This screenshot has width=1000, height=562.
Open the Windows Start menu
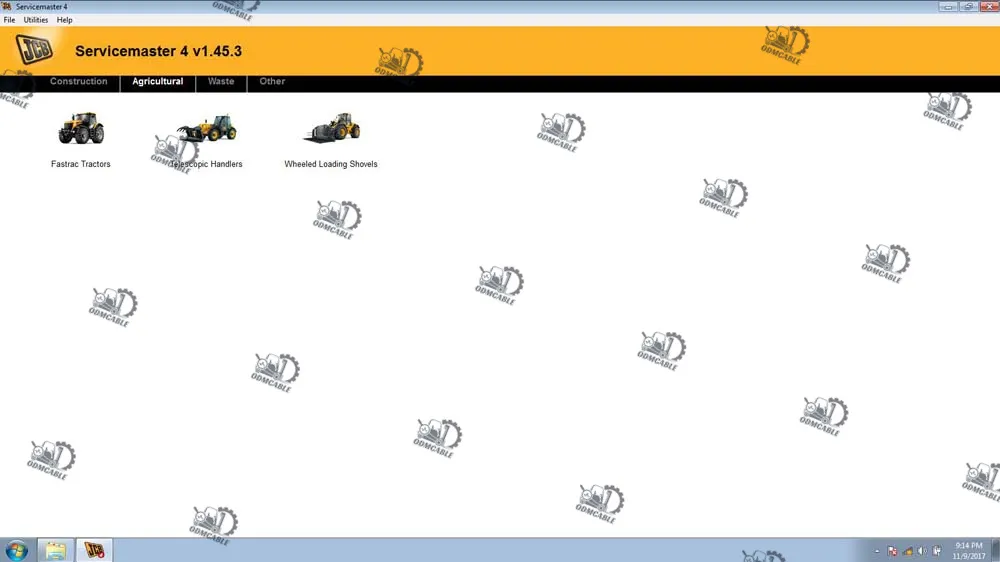[x=17, y=551]
